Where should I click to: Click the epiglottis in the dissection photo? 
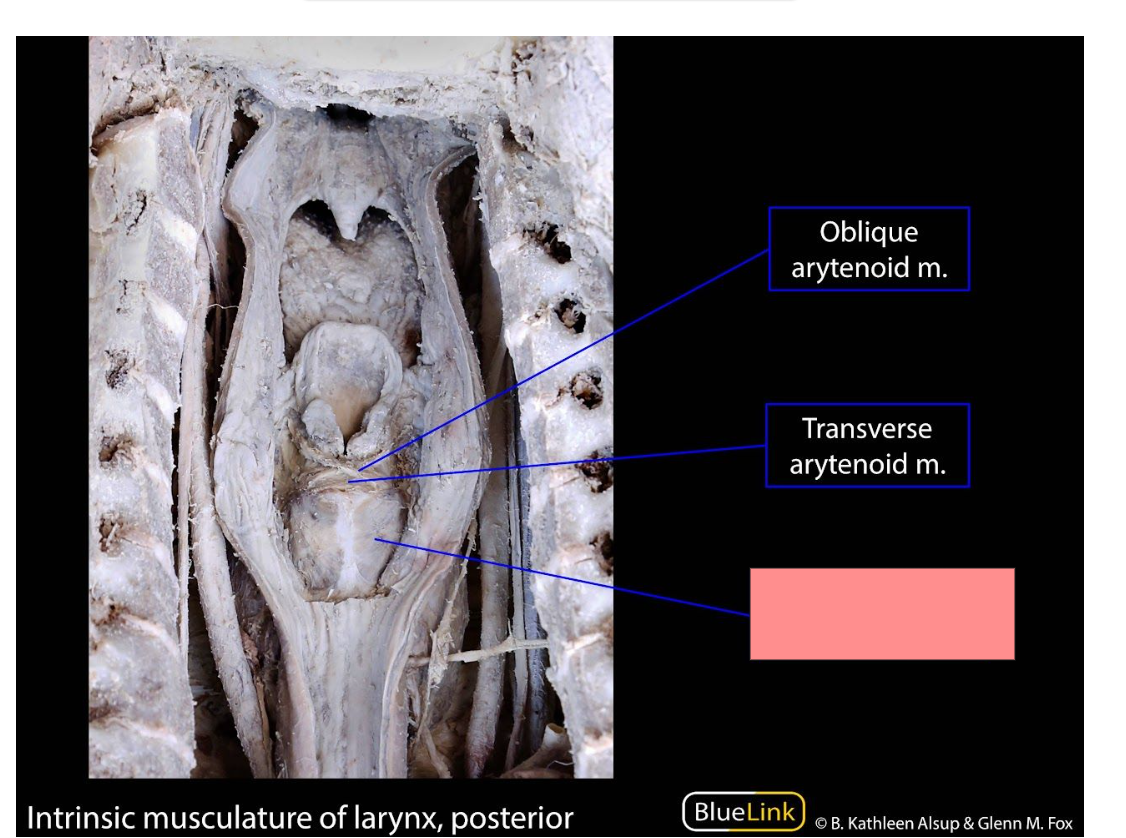pos(348,363)
